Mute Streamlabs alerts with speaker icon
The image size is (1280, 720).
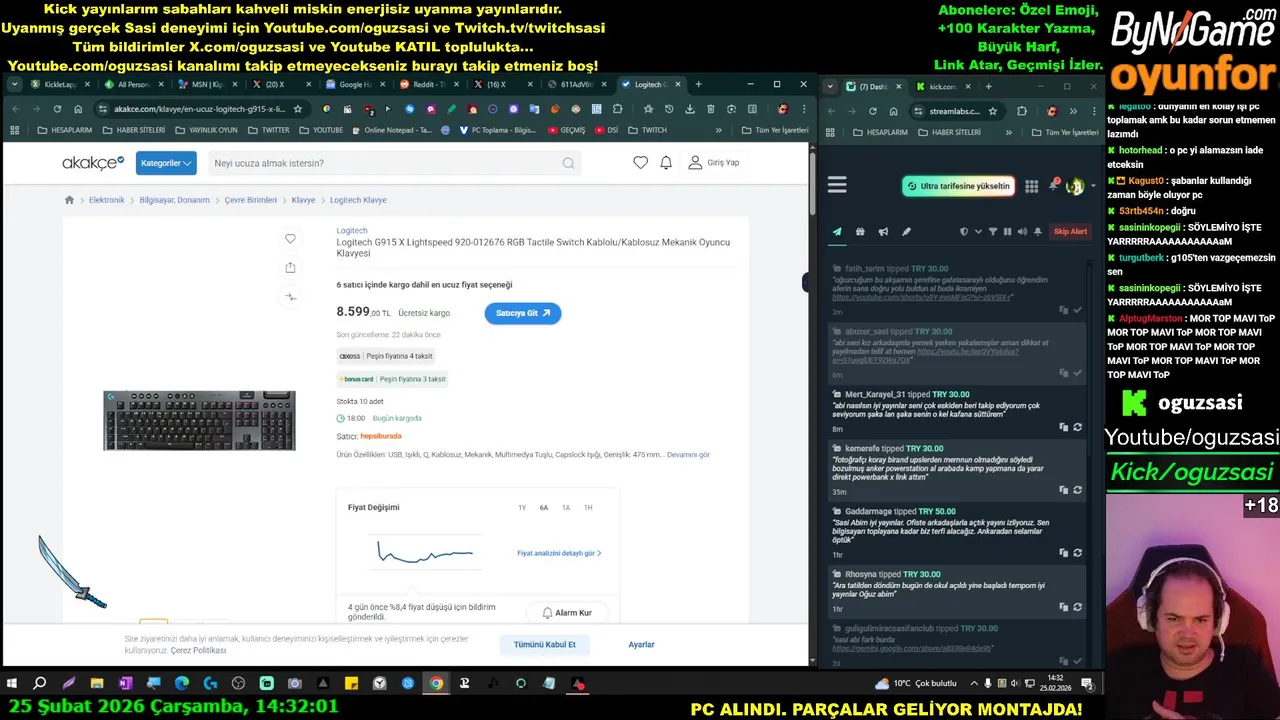[x=1021, y=232]
